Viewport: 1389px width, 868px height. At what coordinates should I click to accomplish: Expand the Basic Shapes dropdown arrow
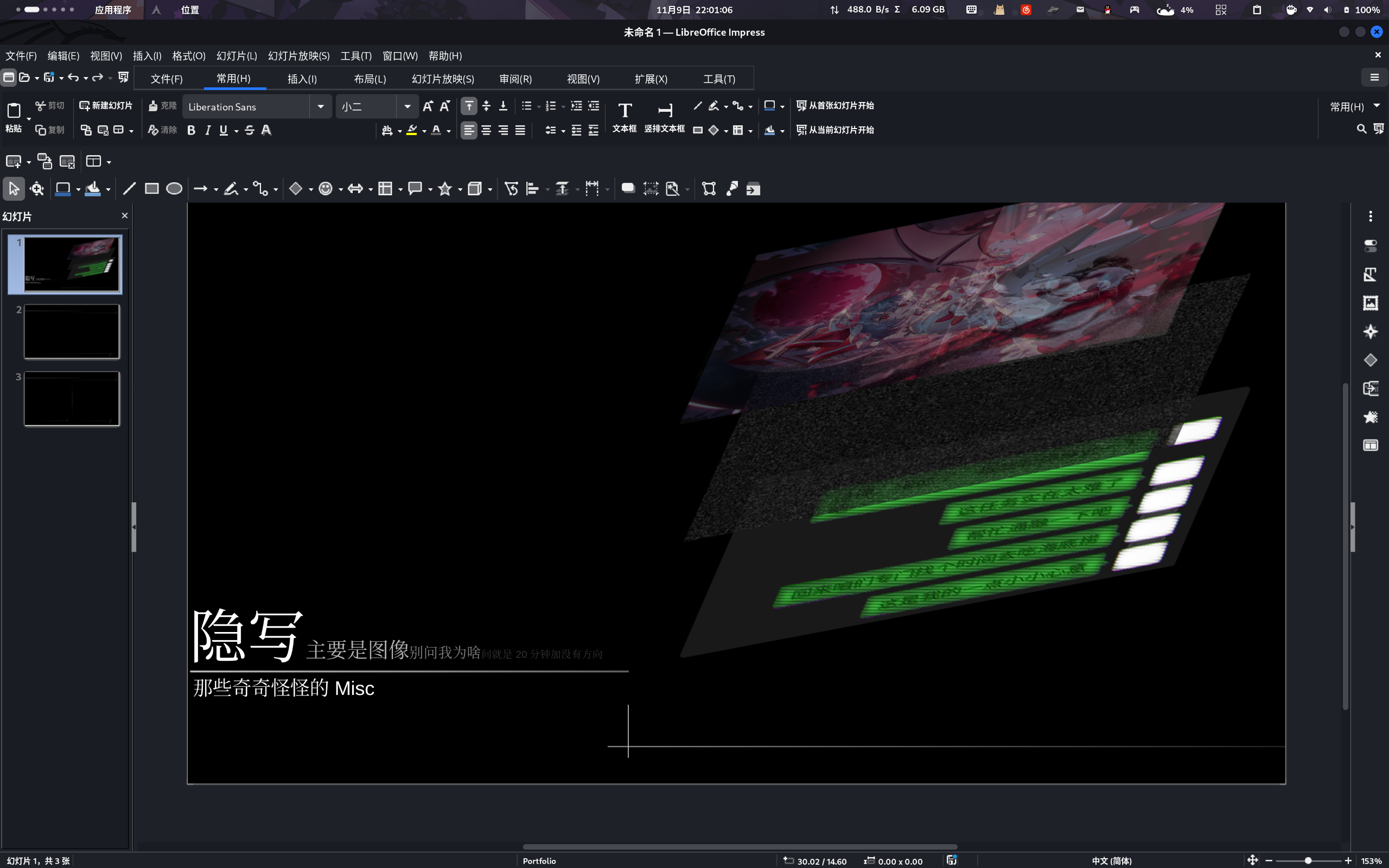310,189
